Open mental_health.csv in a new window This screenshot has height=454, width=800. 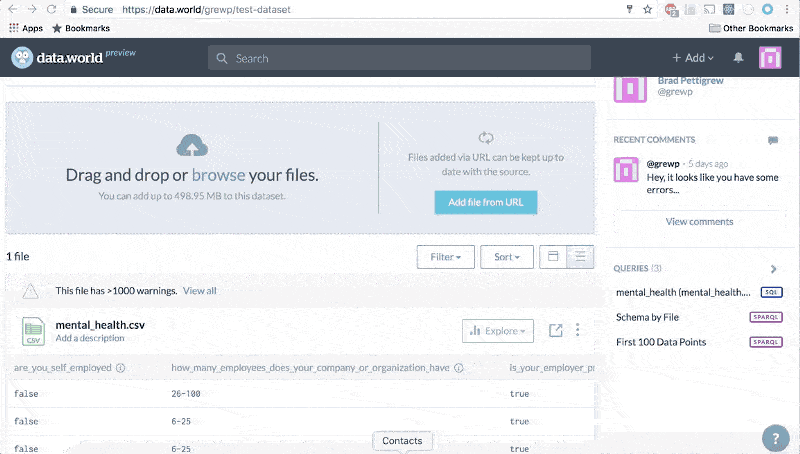click(x=556, y=331)
